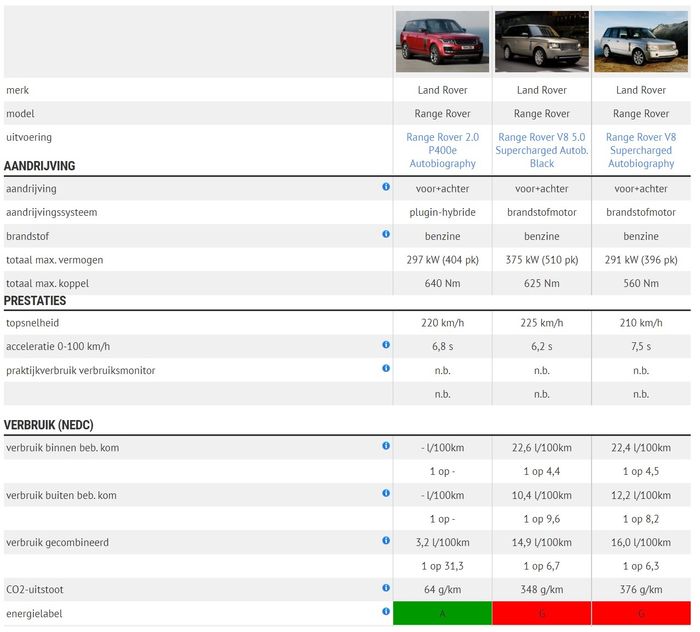Click the 560 Nm torque value
The width and height of the screenshot is (700, 632).
(641, 283)
